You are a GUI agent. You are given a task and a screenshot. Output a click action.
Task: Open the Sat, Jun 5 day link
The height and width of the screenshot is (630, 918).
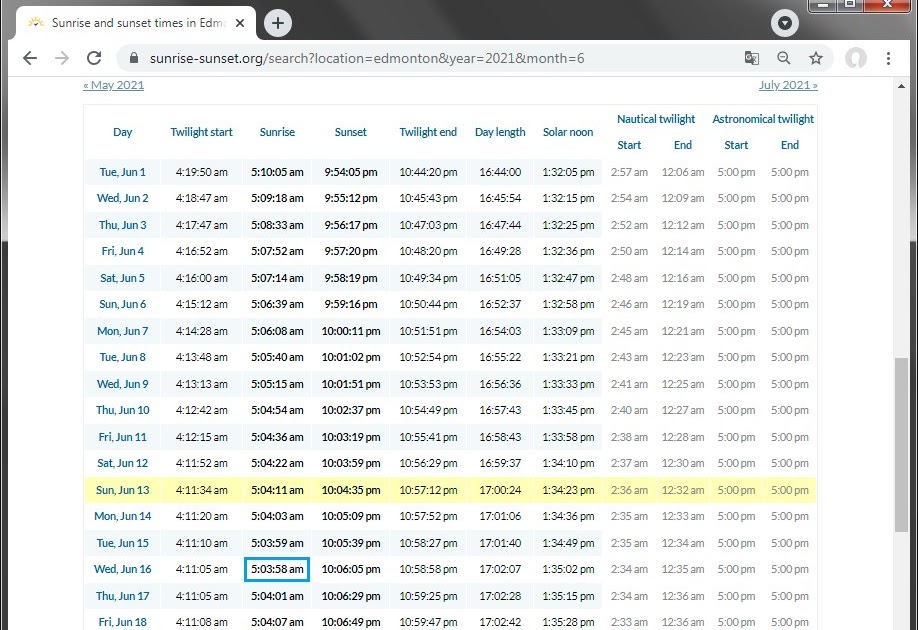pyautogui.click(x=122, y=278)
